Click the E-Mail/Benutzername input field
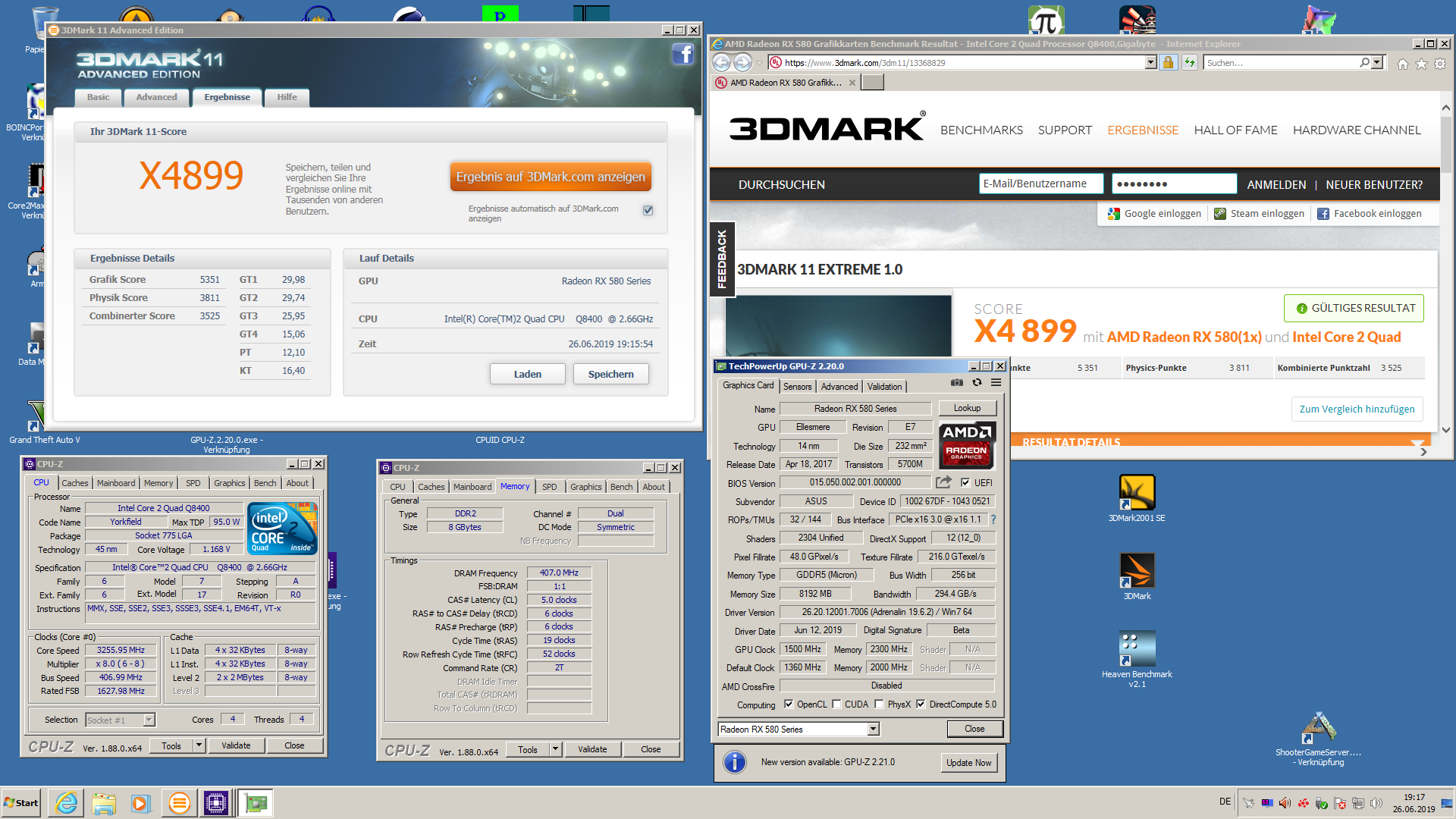Screen dimensions: 1456x819 click(x=1043, y=184)
